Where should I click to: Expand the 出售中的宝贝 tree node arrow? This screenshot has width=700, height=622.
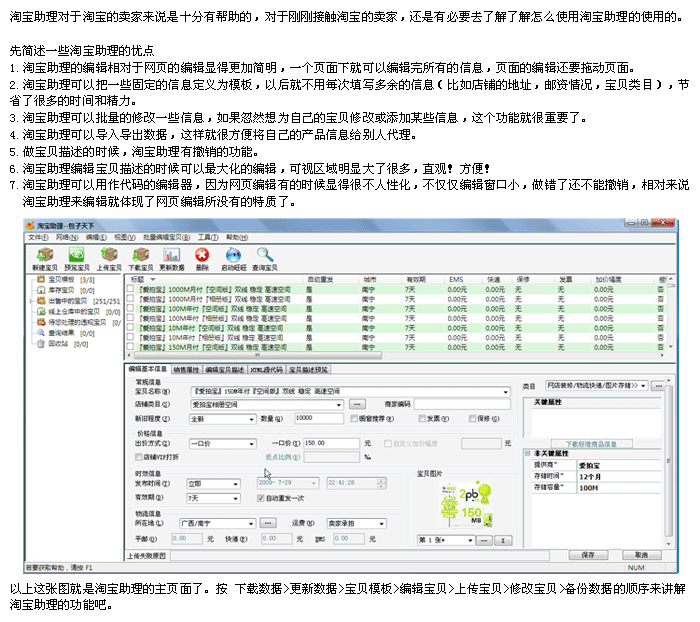point(31,301)
